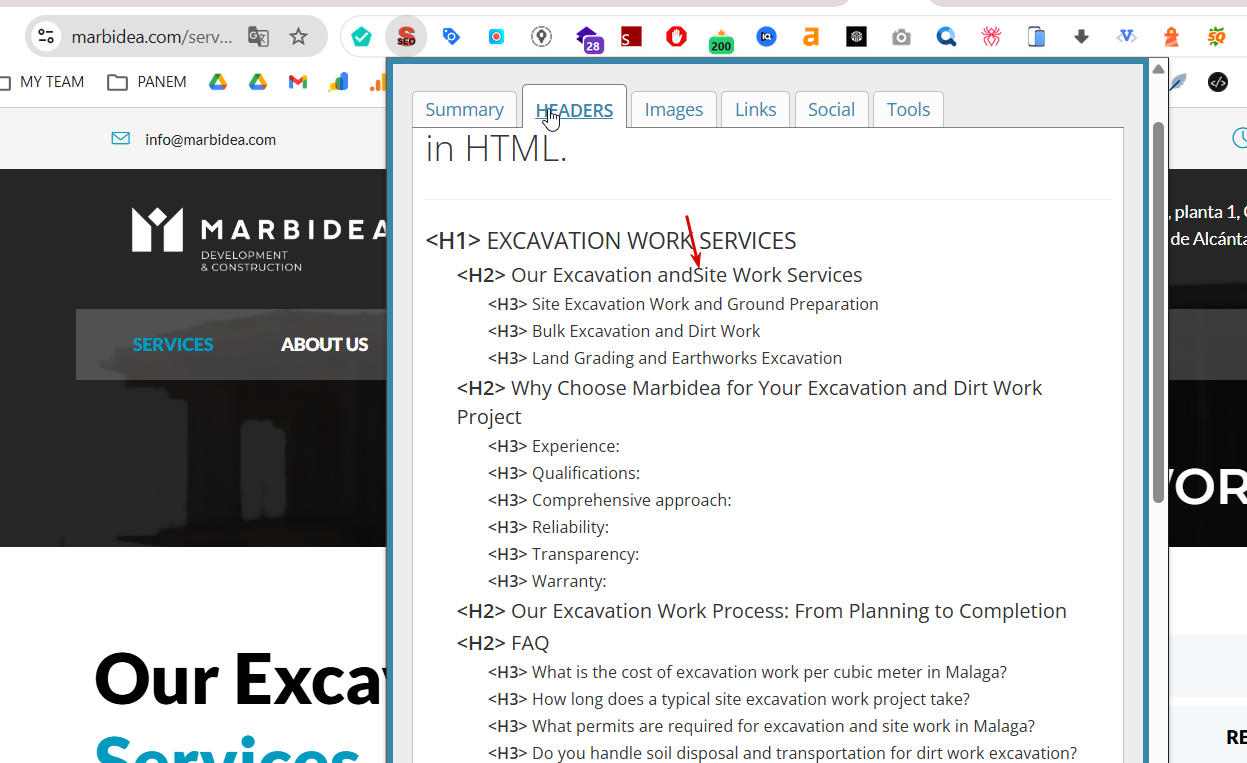Click the orange letter a extension
1247x763 pixels.
[x=811, y=37]
